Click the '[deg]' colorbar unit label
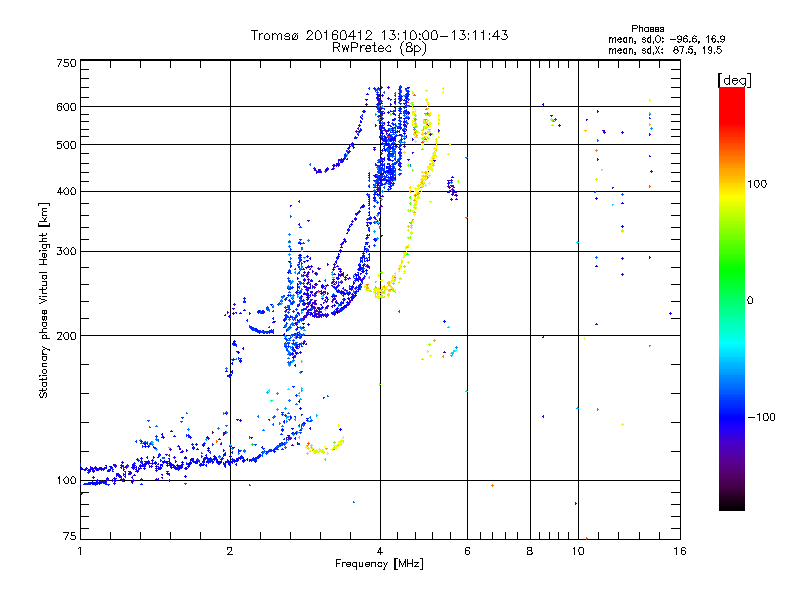Screen dimensions: 800x600 click(x=734, y=80)
